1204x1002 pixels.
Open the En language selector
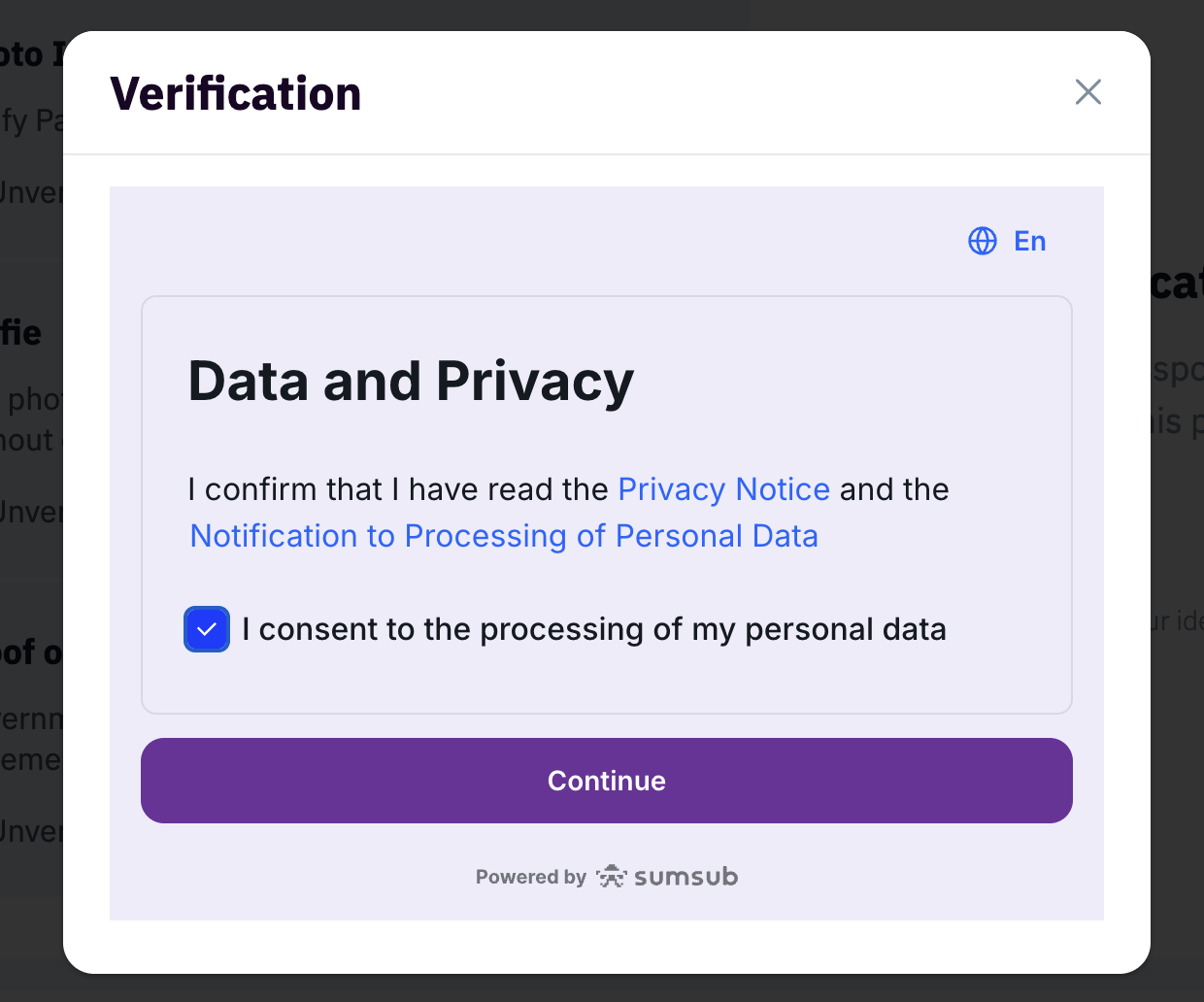click(1029, 241)
